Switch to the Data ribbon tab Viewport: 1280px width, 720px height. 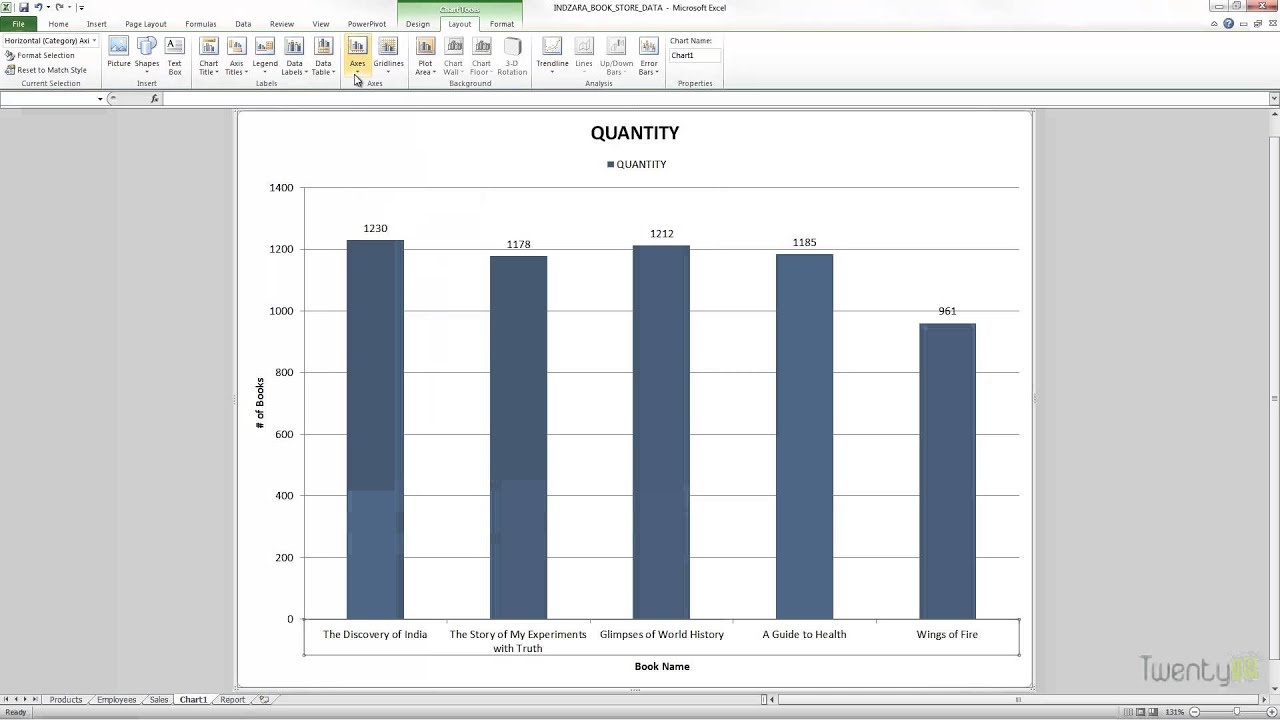click(x=243, y=24)
